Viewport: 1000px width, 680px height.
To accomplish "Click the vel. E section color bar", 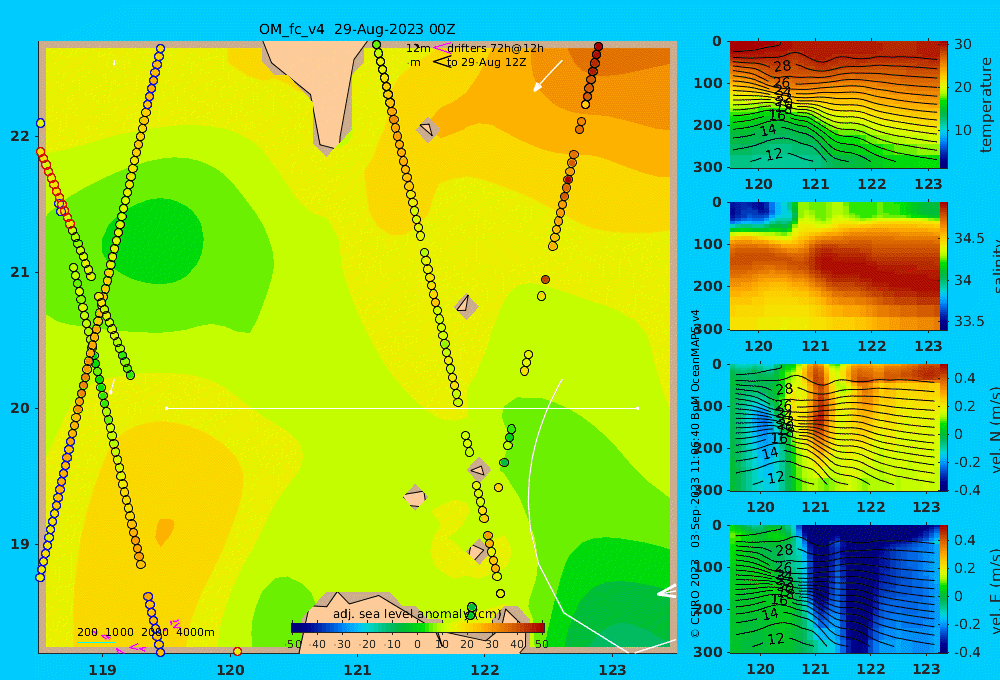I will click(944, 589).
